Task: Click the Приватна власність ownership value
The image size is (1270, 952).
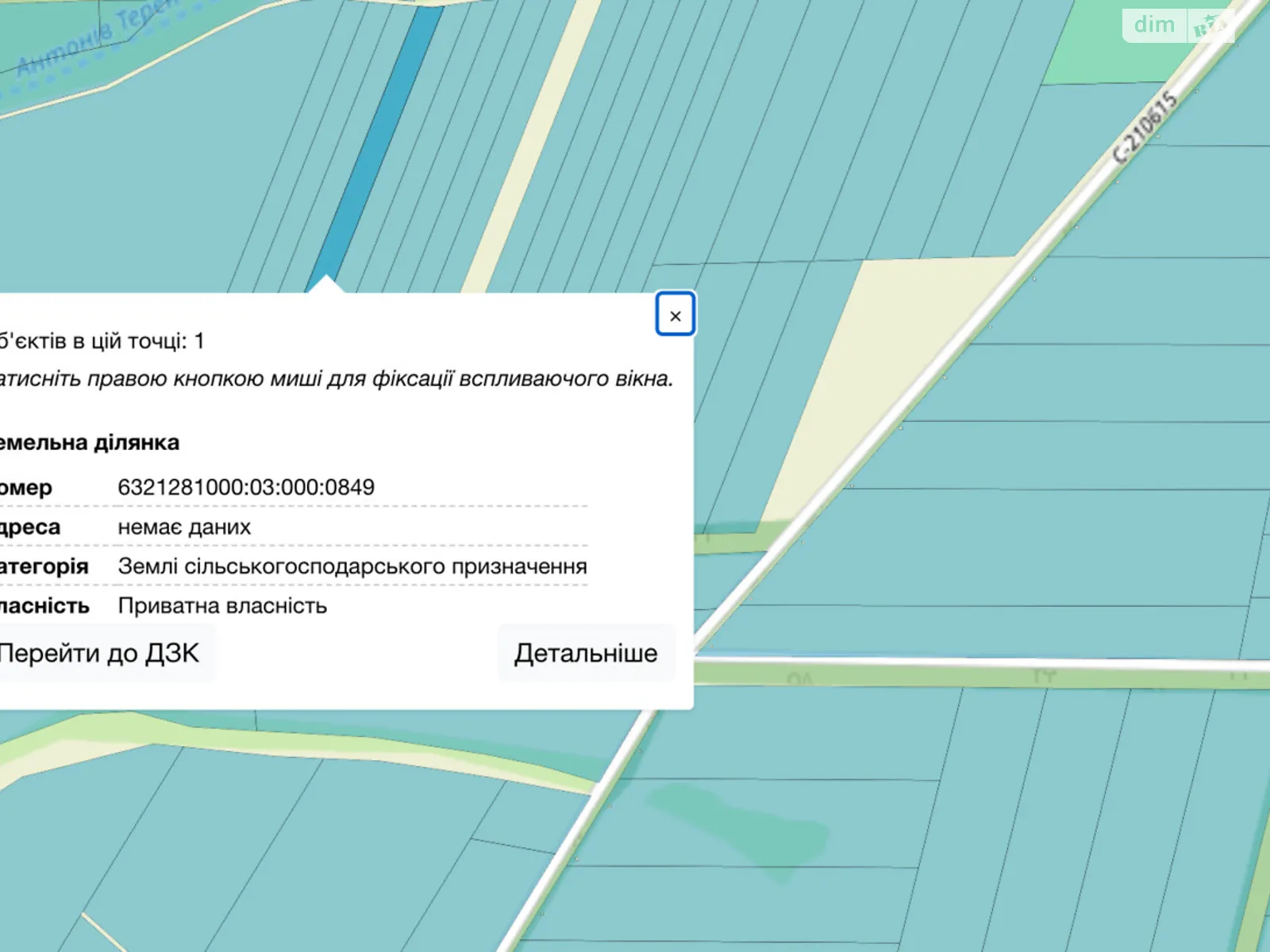Action: tap(222, 605)
